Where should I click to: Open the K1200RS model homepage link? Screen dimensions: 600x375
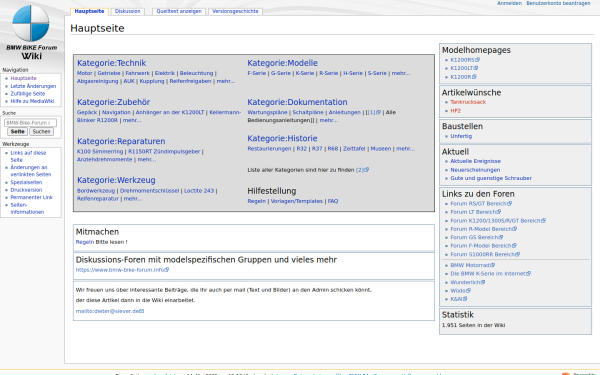coord(465,60)
